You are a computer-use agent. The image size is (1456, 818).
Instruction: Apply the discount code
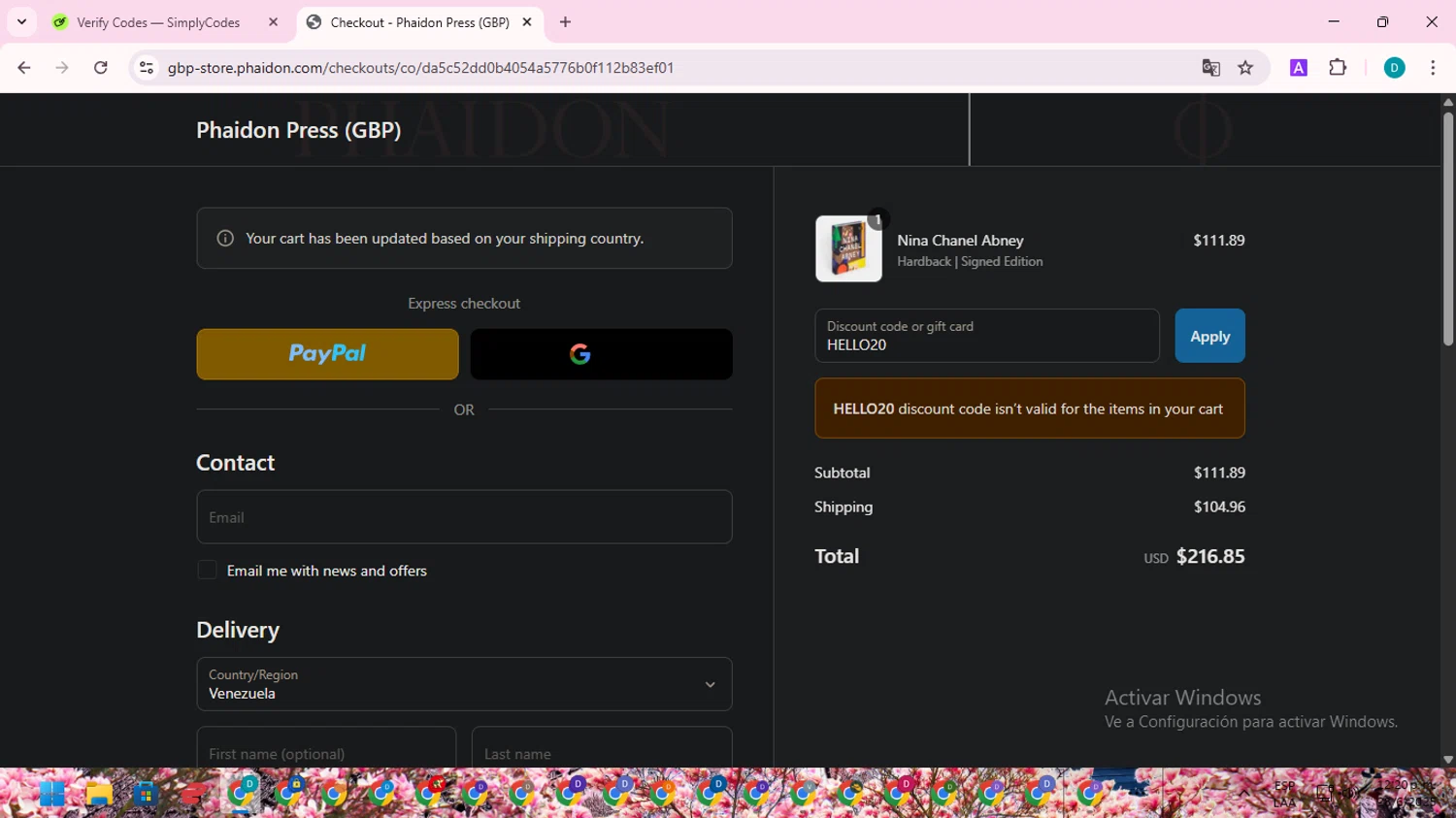pos(1209,336)
